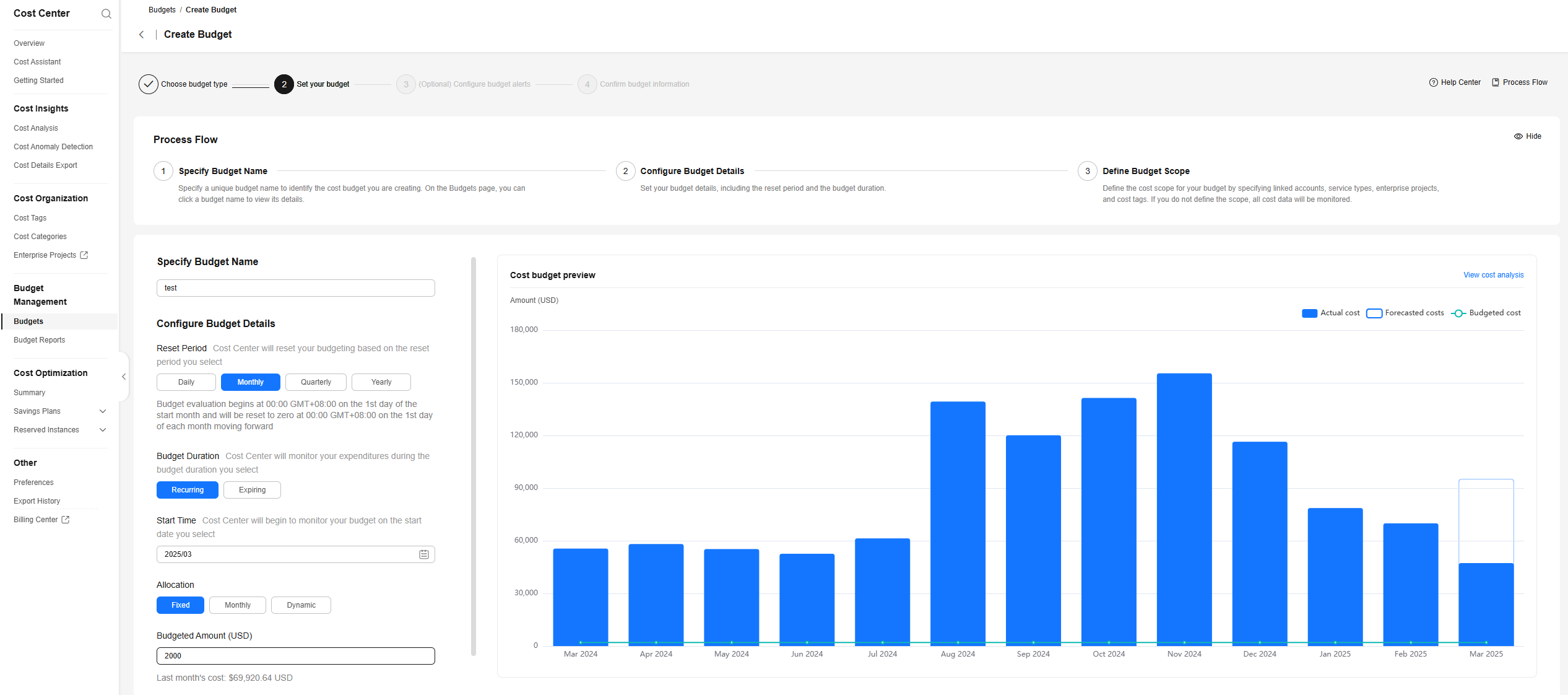Click Process Flow step 2 Configure Budget Details circle
Screen dimensions: 1568x695
pos(625,171)
